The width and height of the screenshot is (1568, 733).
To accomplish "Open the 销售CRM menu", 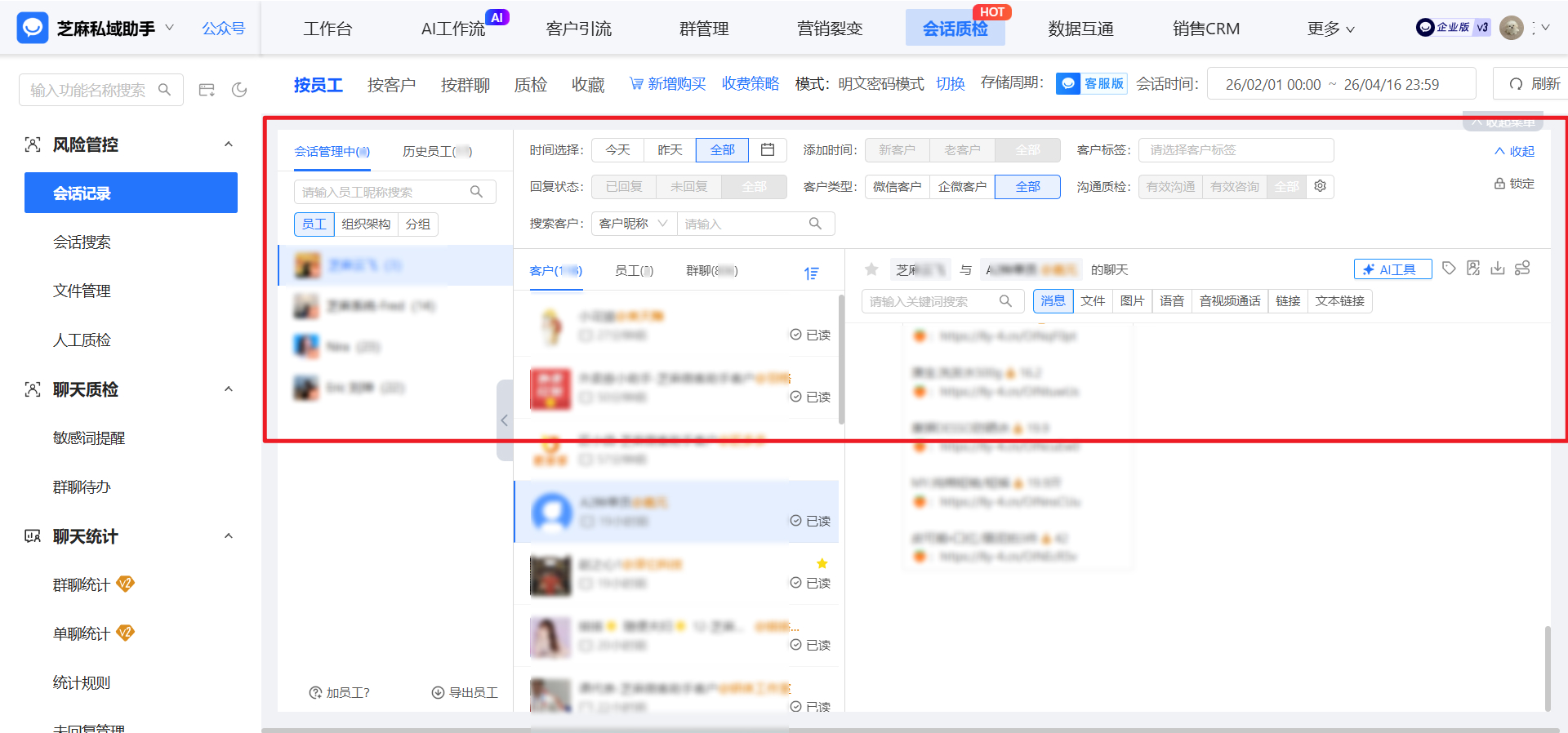I will [x=1206, y=29].
